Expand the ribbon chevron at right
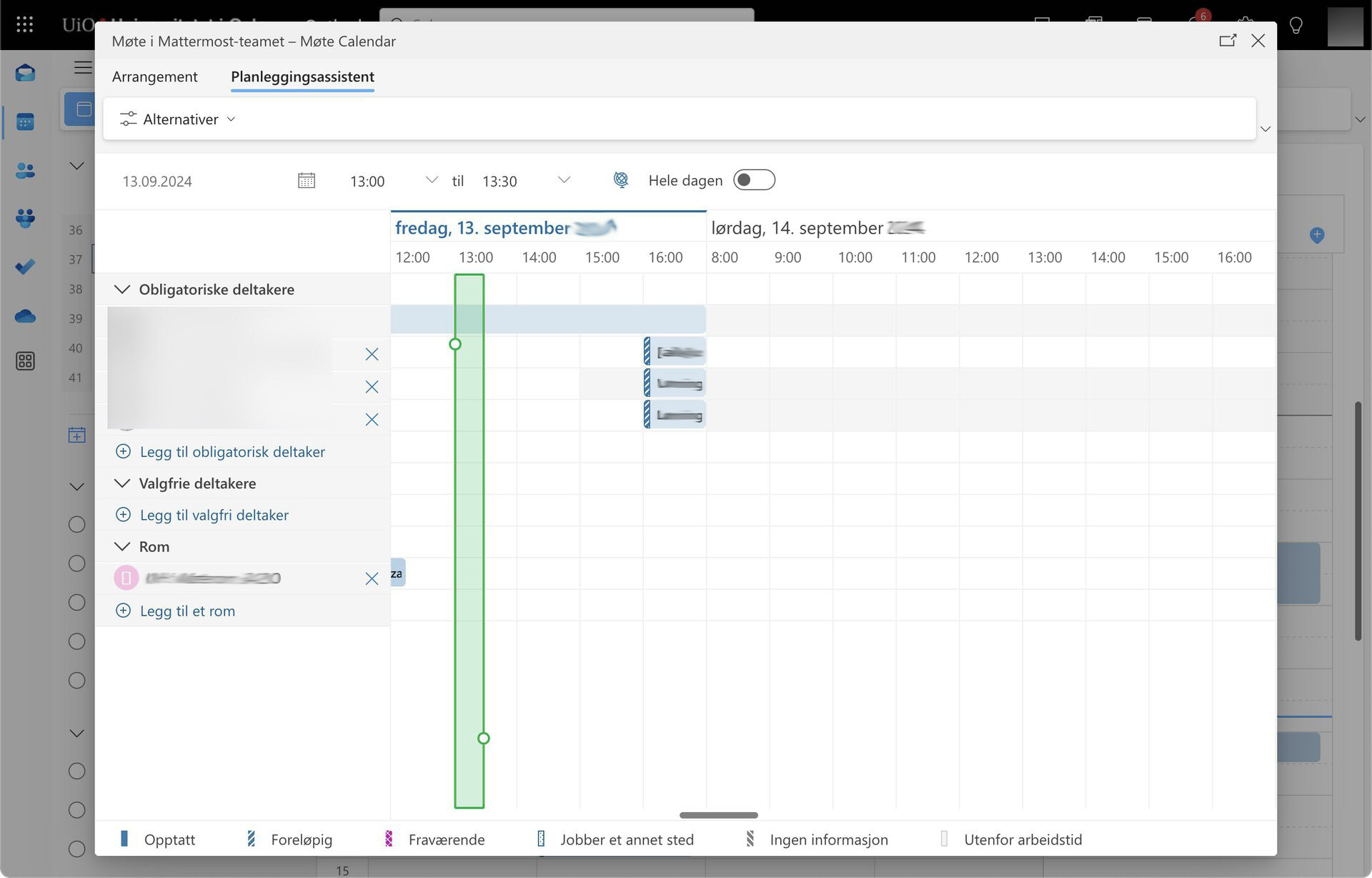 1266,129
